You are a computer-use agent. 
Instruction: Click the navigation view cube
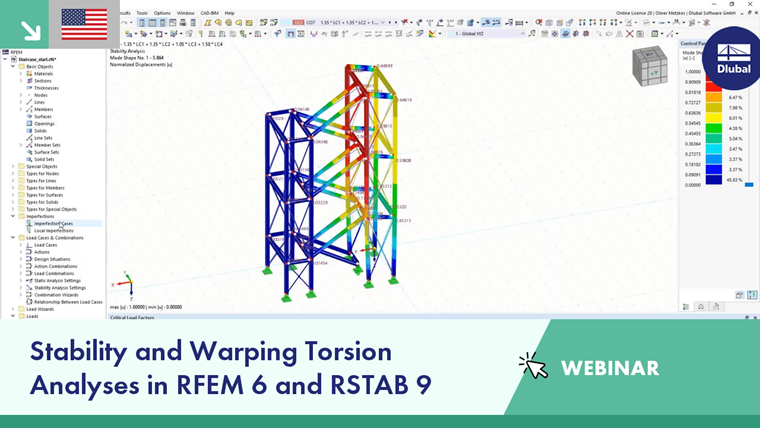click(x=650, y=66)
